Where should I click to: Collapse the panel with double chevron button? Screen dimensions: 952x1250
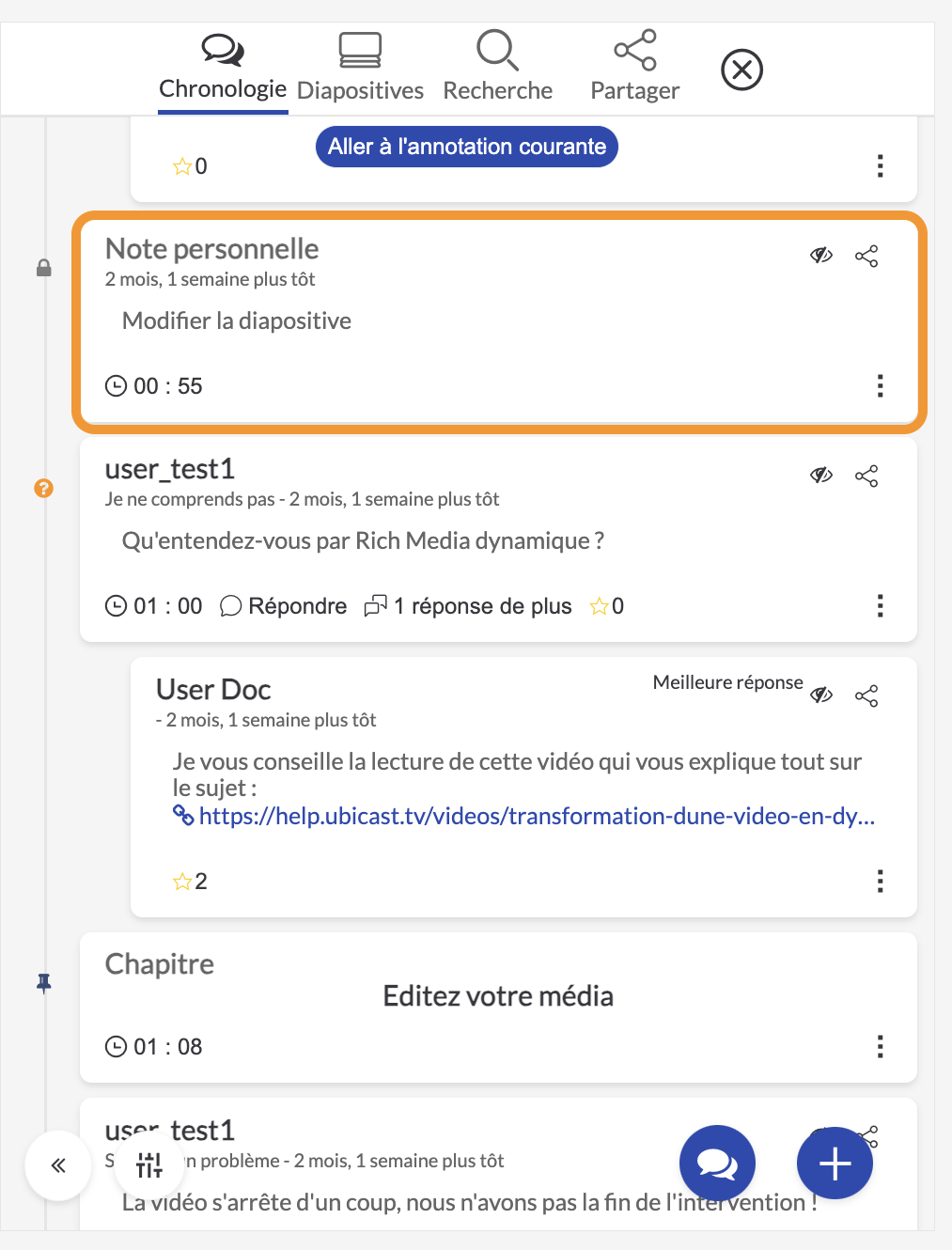pyautogui.click(x=58, y=1165)
